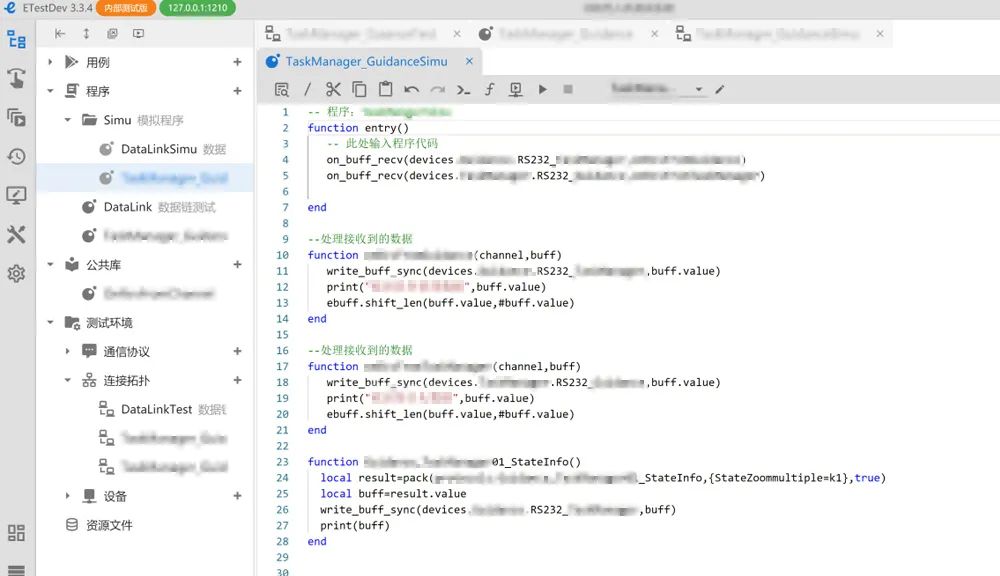1000x576 pixels.
Task: Close the third blurred top tab
Action: click(x=880, y=34)
